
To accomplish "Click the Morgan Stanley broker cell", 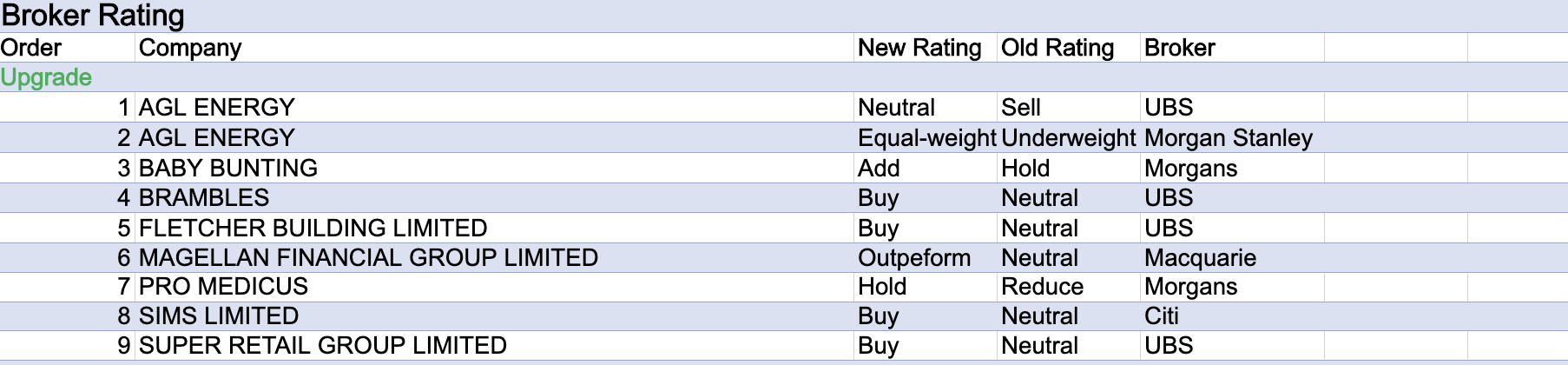I will pos(1229,138).
